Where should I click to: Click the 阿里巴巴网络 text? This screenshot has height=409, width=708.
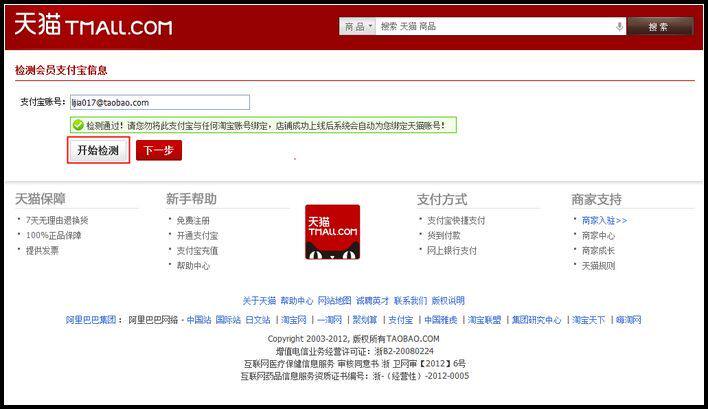point(153,320)
